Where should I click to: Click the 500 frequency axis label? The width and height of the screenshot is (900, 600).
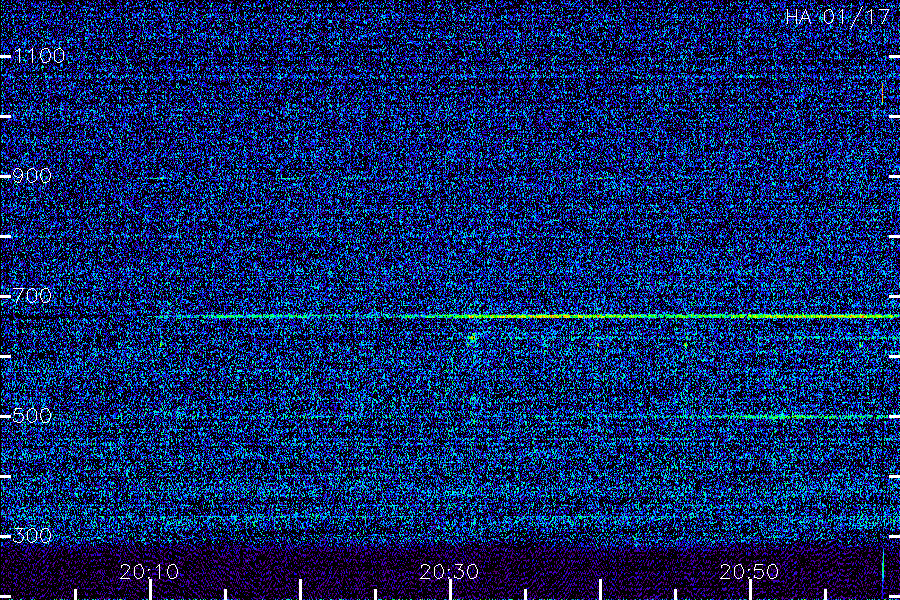[32, 416]
